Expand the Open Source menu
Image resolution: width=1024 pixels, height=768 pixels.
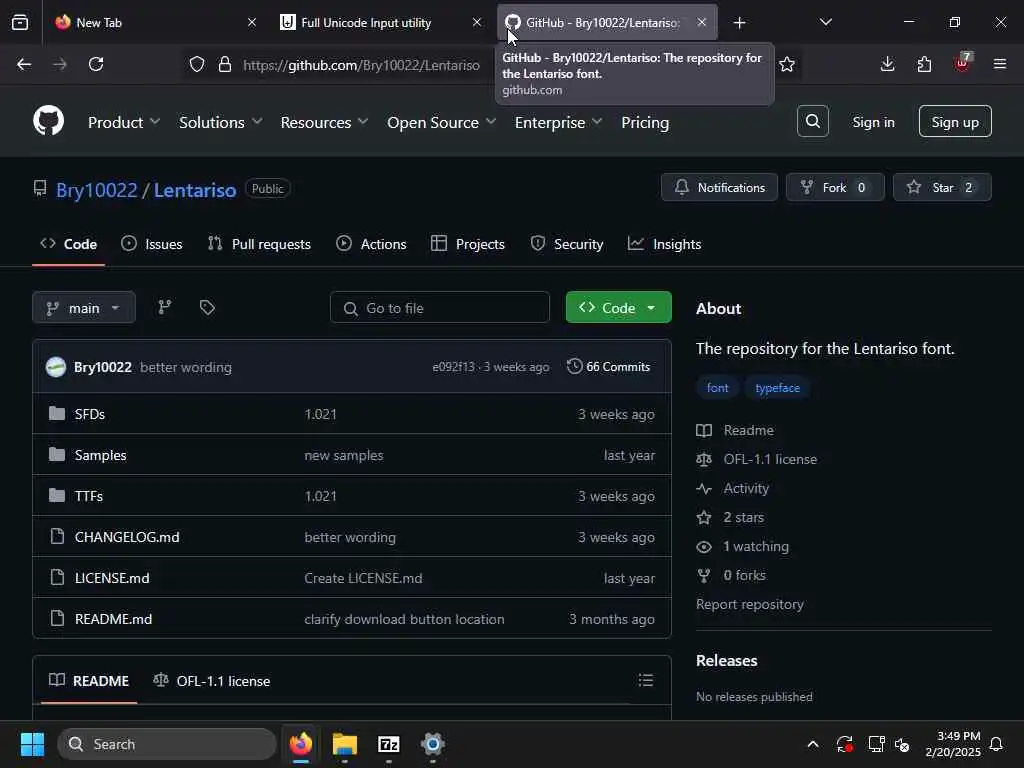click(x=441, y=122)
